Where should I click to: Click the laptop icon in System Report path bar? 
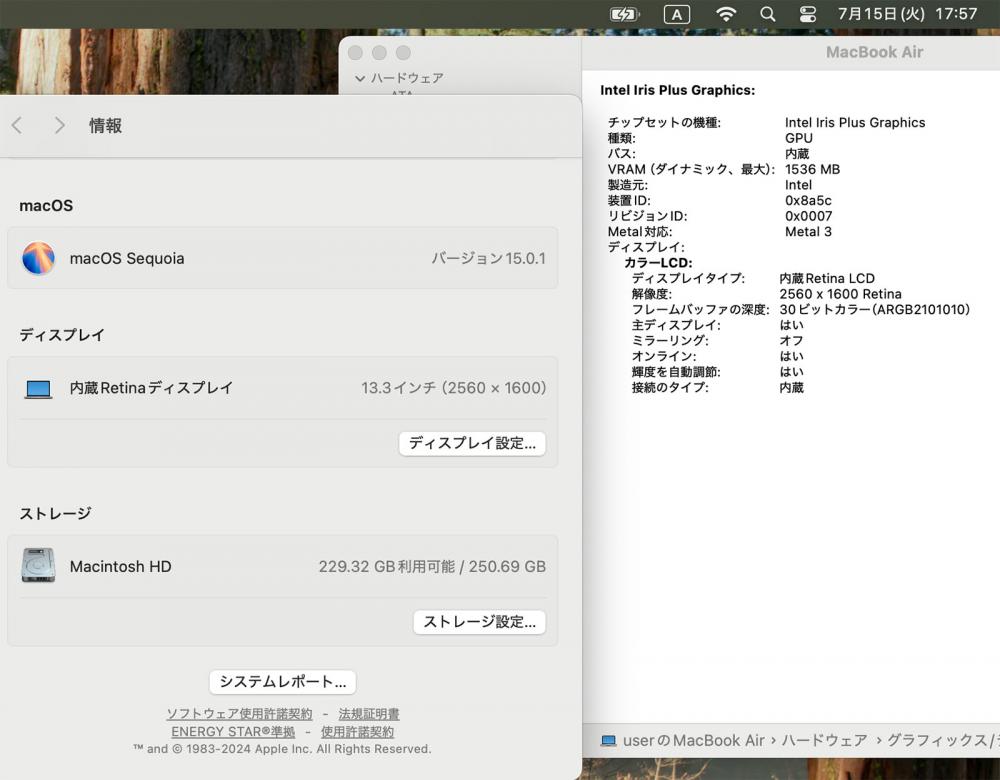click(608, 740)
